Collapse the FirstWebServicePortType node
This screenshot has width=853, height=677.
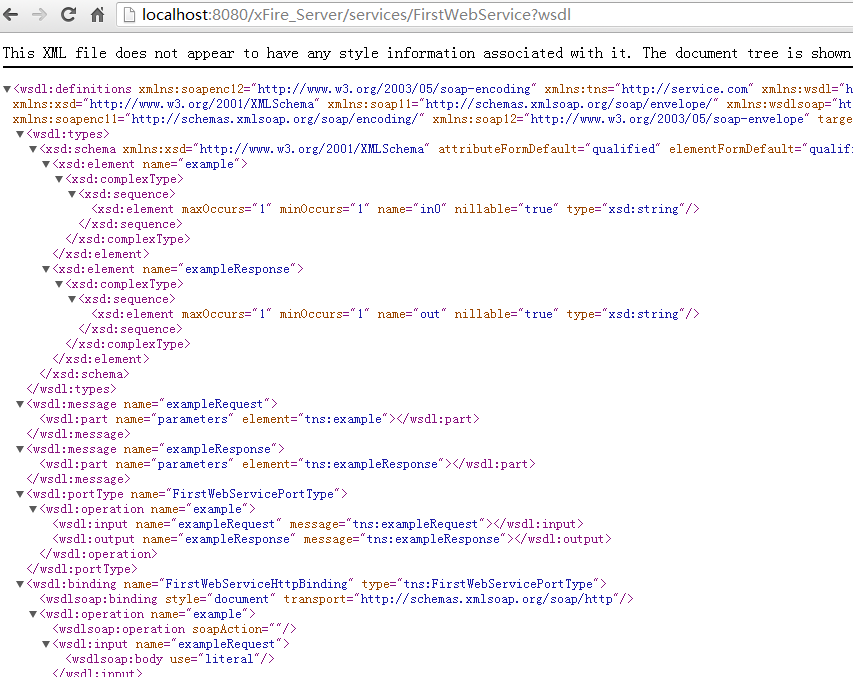click(x=19, y=494)
